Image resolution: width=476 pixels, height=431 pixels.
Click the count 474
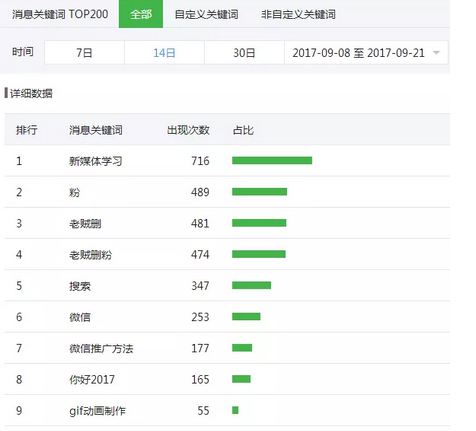coord(200,255)
